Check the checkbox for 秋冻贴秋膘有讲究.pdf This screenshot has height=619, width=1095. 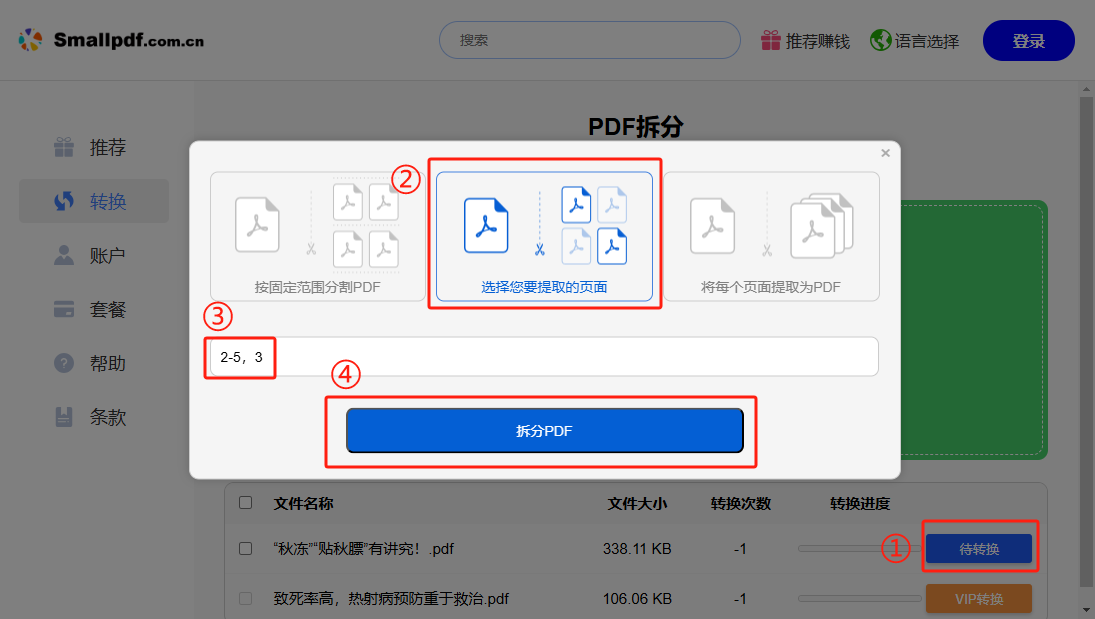245,548
